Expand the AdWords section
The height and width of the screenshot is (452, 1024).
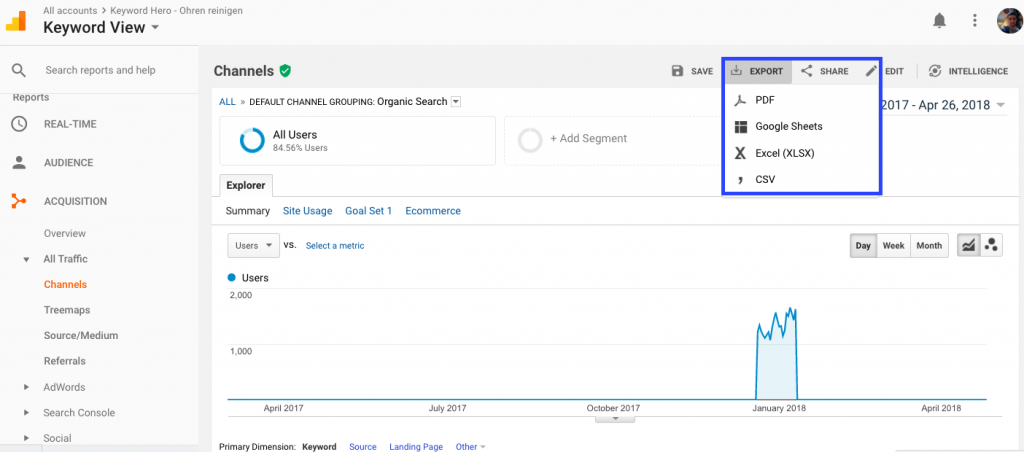(x=26, y=387)
